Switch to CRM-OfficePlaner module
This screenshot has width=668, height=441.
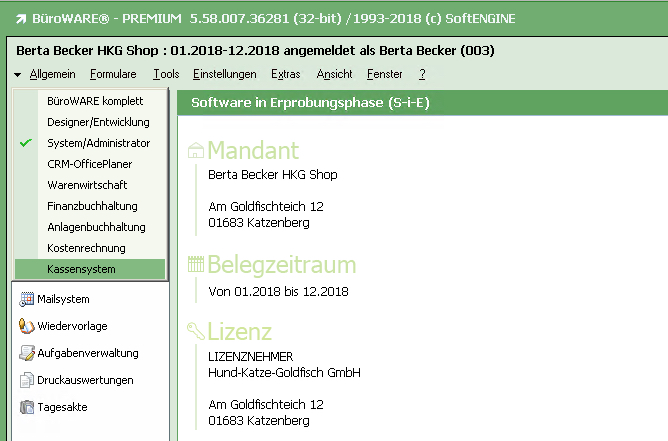89,164
